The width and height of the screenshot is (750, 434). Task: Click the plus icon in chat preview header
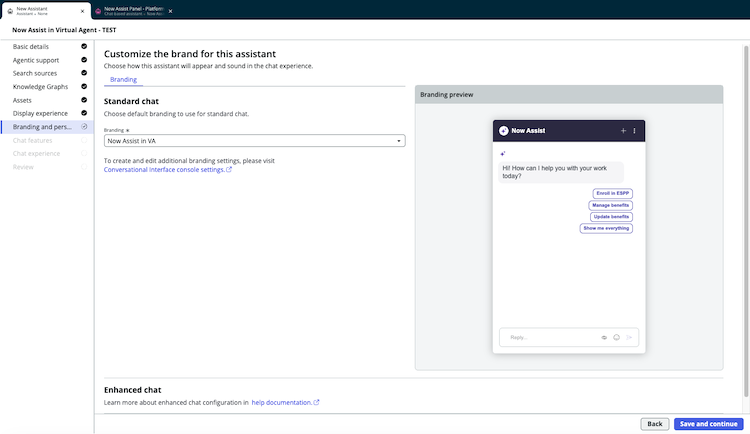pyautogui.click(x=623, y=131)
